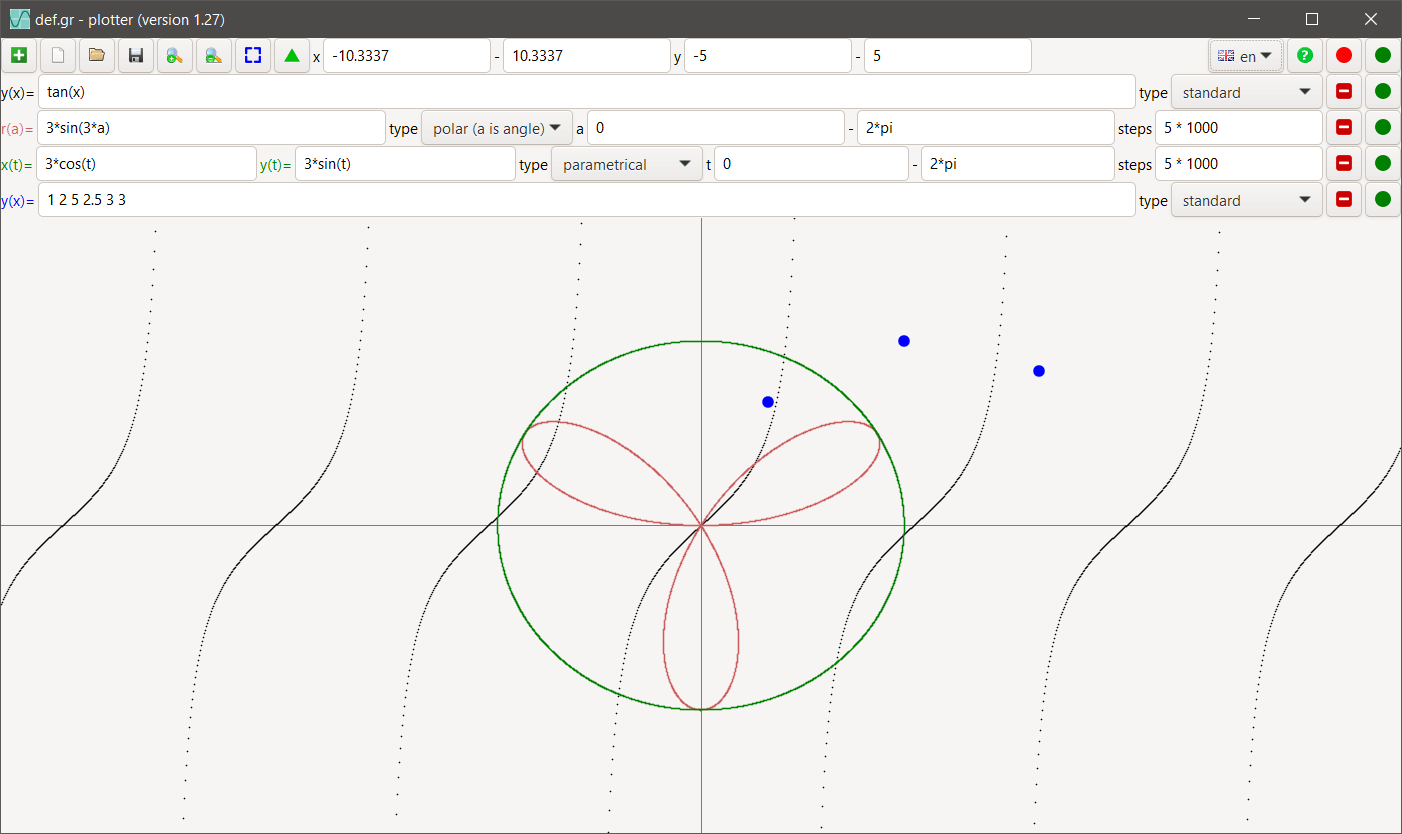Click the x maximum field showing 10.3337
The image size is (1402, 834).
[x=587, y=56]
